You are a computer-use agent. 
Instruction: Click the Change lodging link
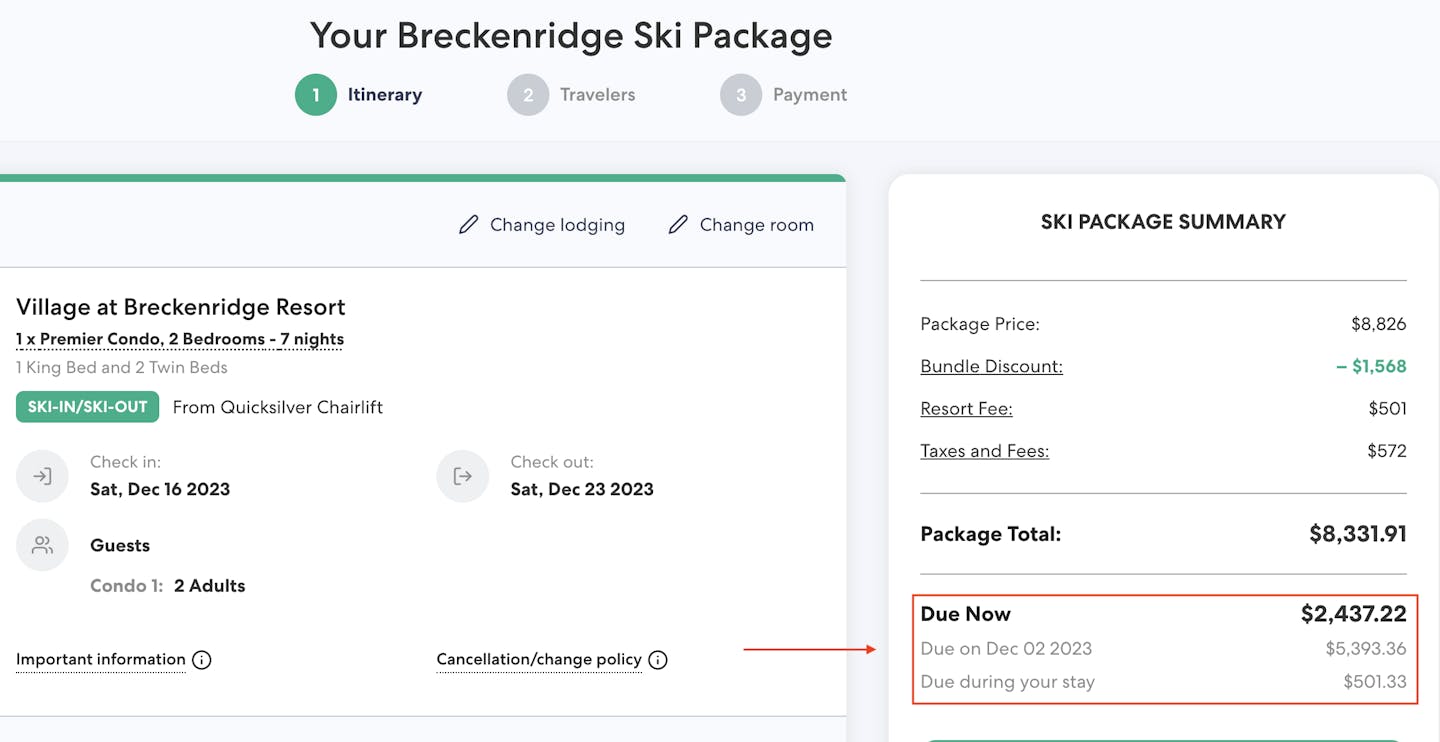557,225
